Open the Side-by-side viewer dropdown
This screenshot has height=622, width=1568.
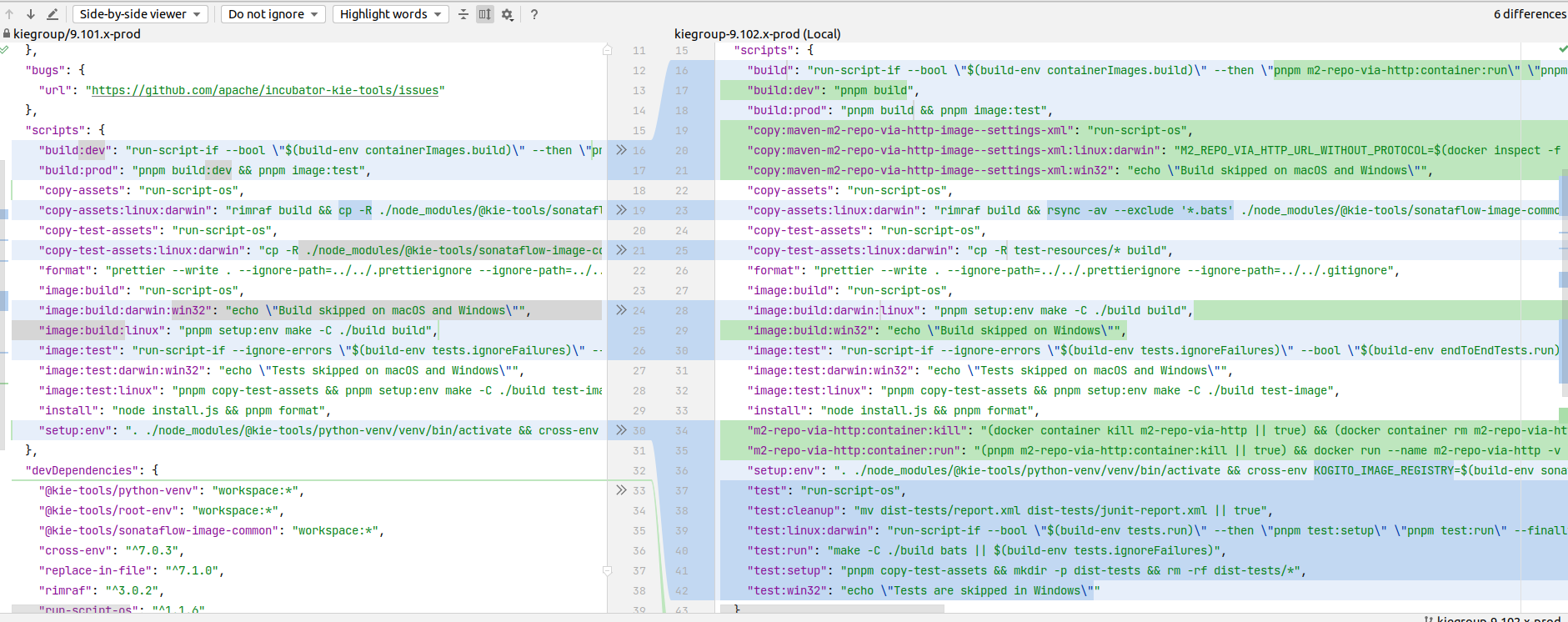(x=140, y=14)
